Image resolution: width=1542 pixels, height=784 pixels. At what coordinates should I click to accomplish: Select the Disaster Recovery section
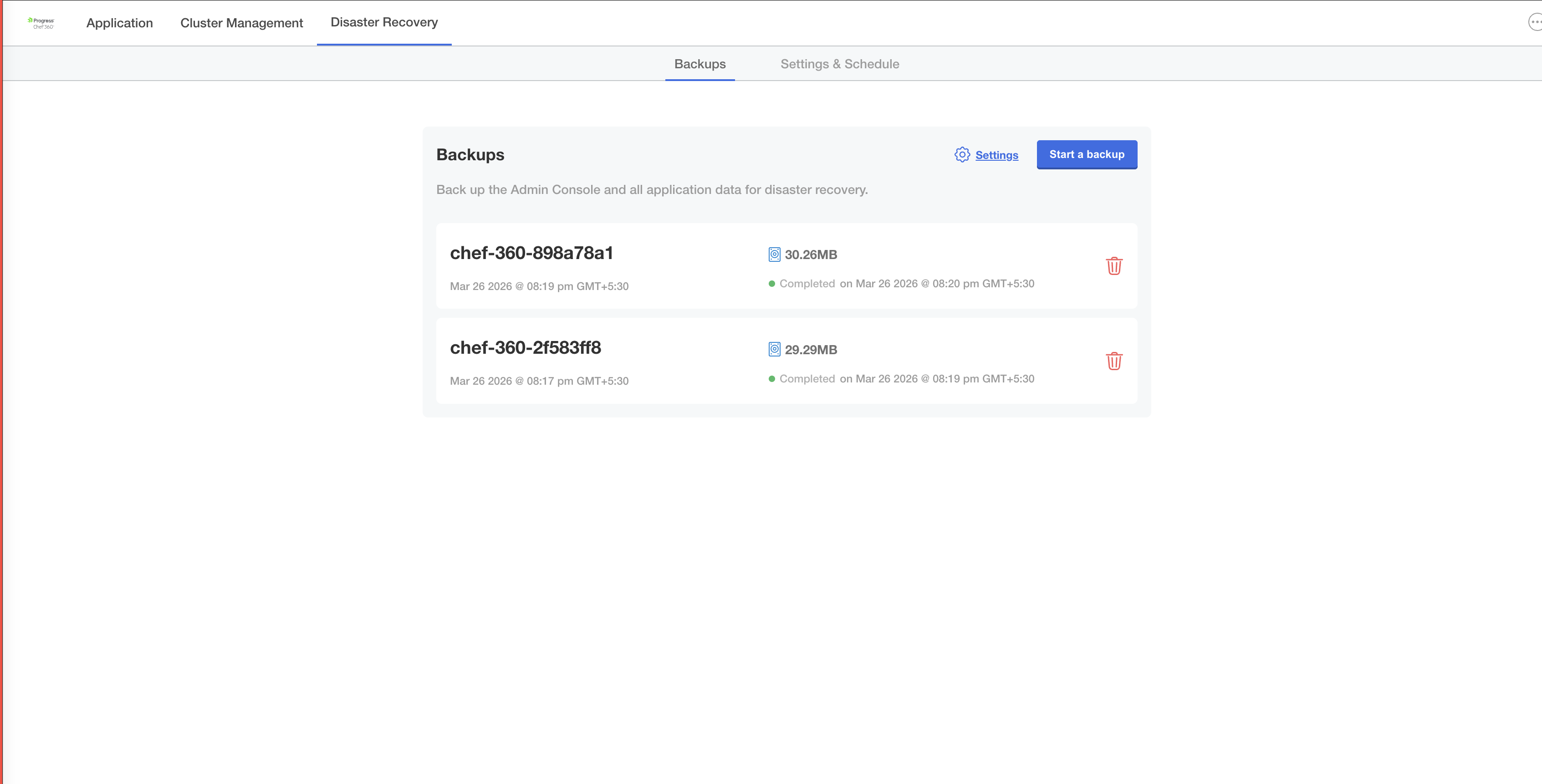click(x=384, y=21)
